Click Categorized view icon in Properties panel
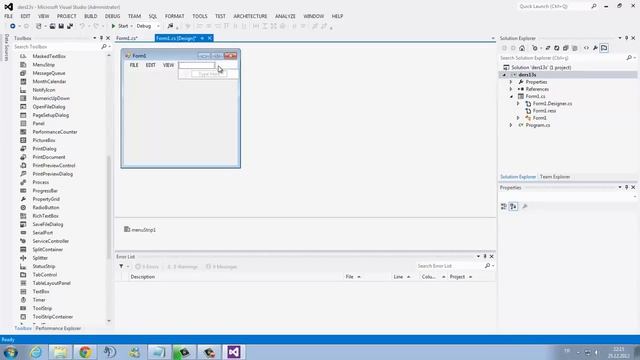Viewport: 640px width, 360px height. point(504,207)
